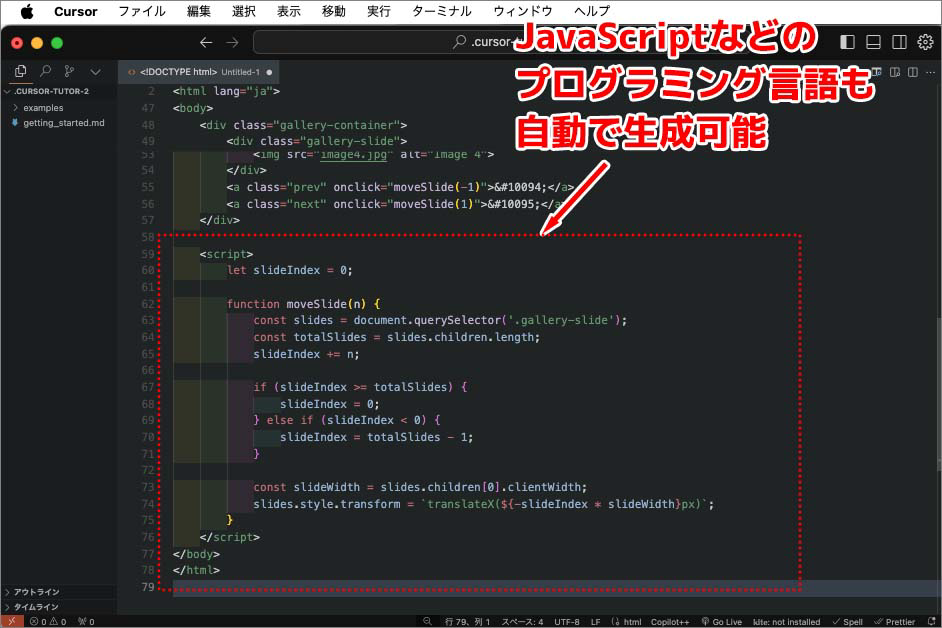Open getting_started.md in the file tree
The image size is (942, 628).
coord(63,123)
